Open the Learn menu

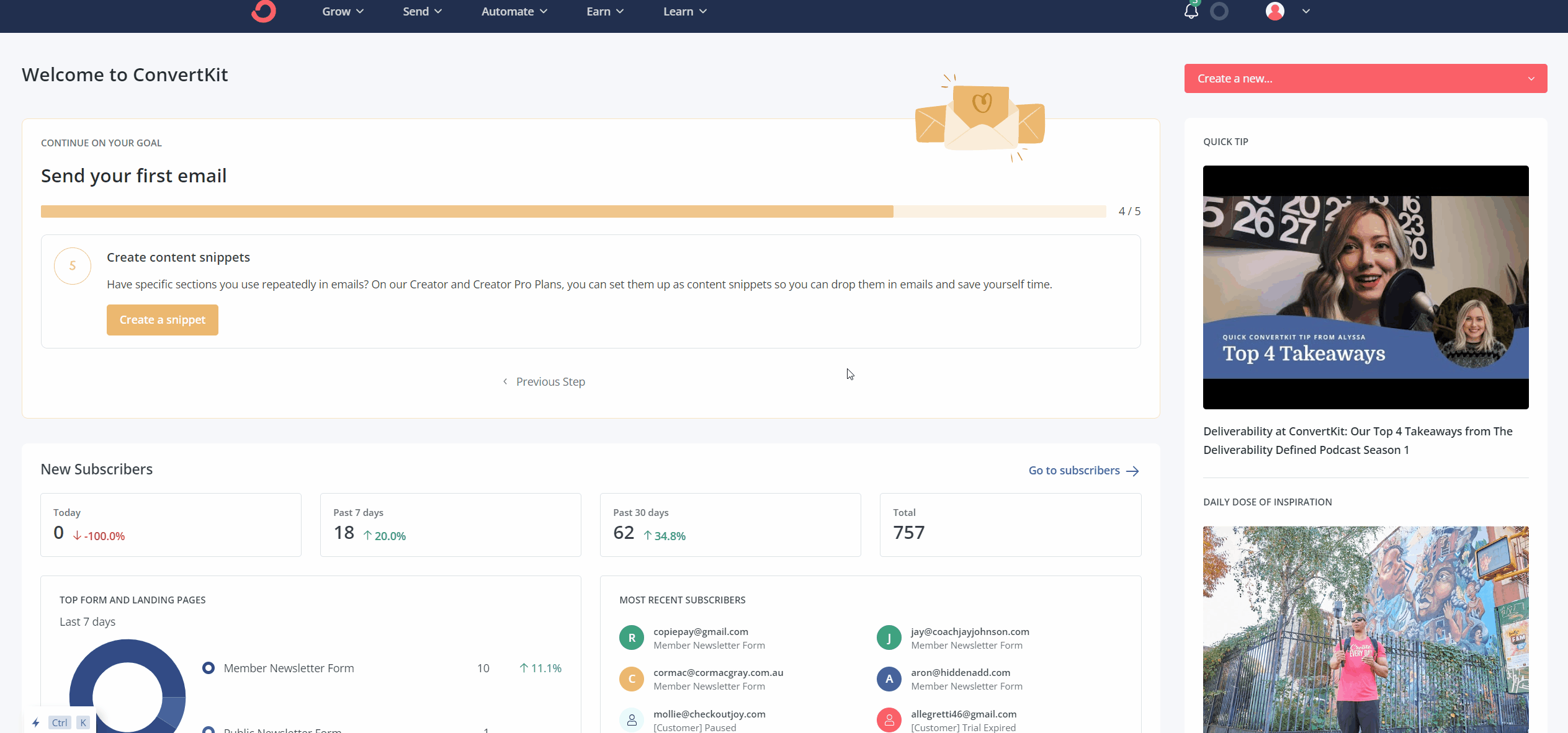point(684,11)
